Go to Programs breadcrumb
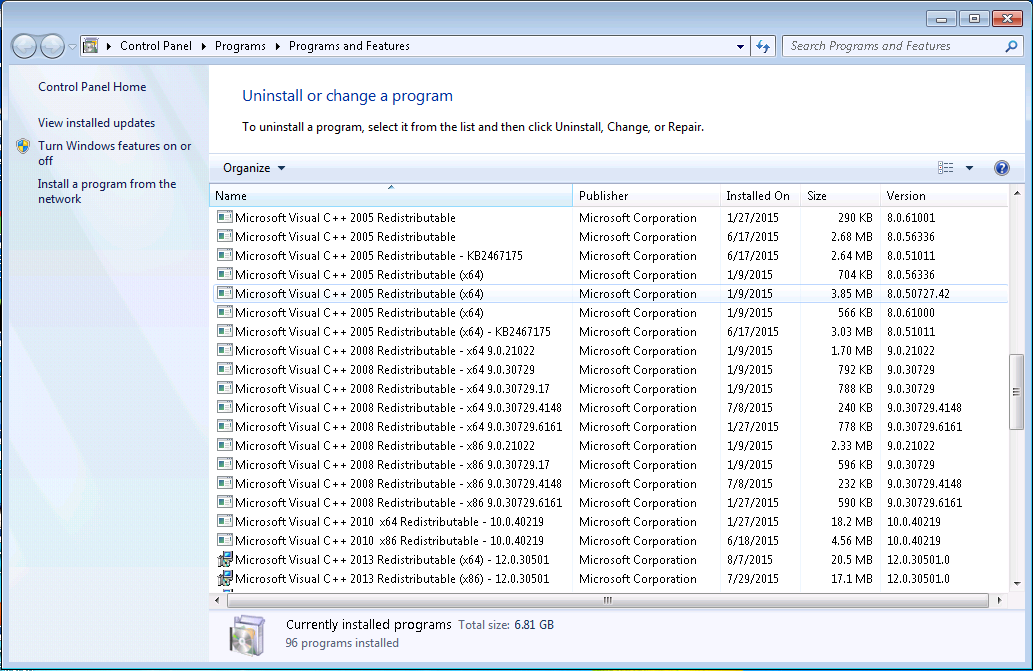Screen dimensions: 1033x671 (240, 46)
